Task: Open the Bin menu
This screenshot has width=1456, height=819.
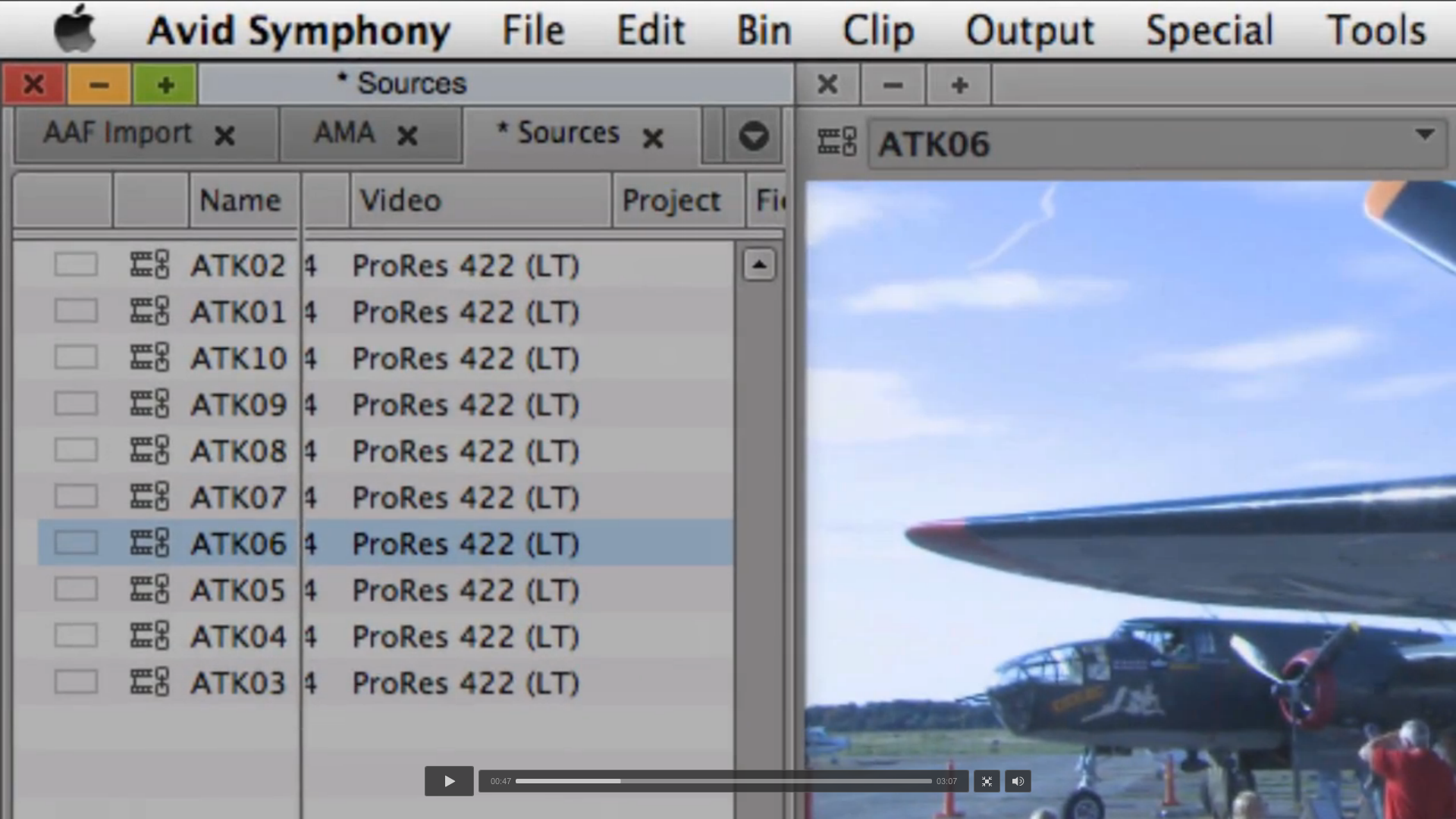Action: [764, 30]
